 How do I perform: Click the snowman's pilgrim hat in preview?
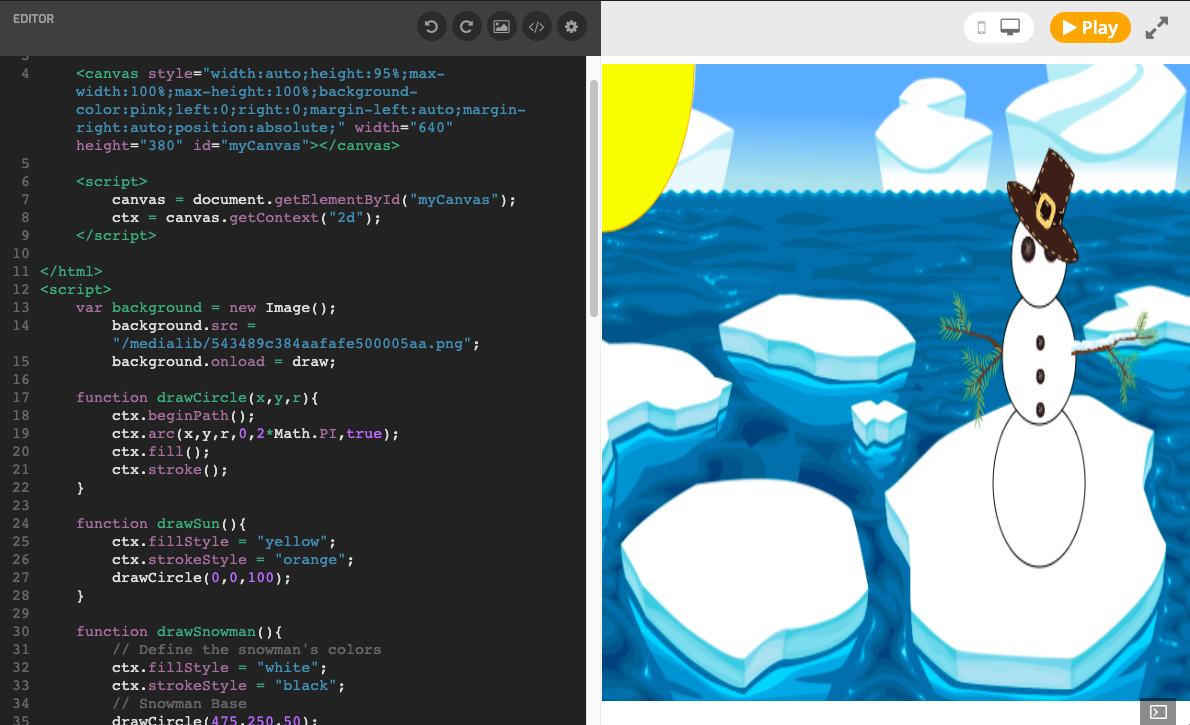(x=1044, y=206)
